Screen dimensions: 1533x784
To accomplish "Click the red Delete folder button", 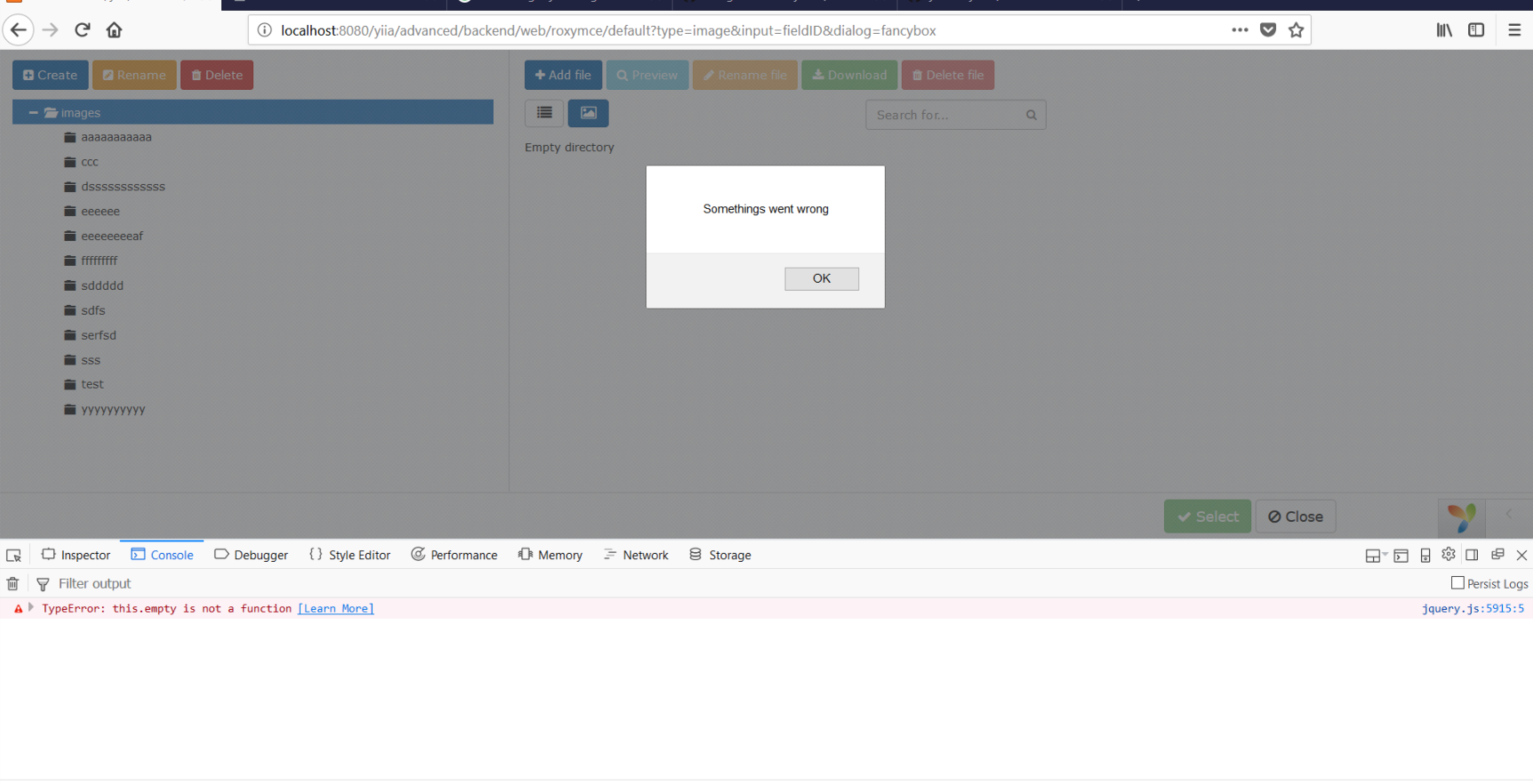I will (217, 76).
